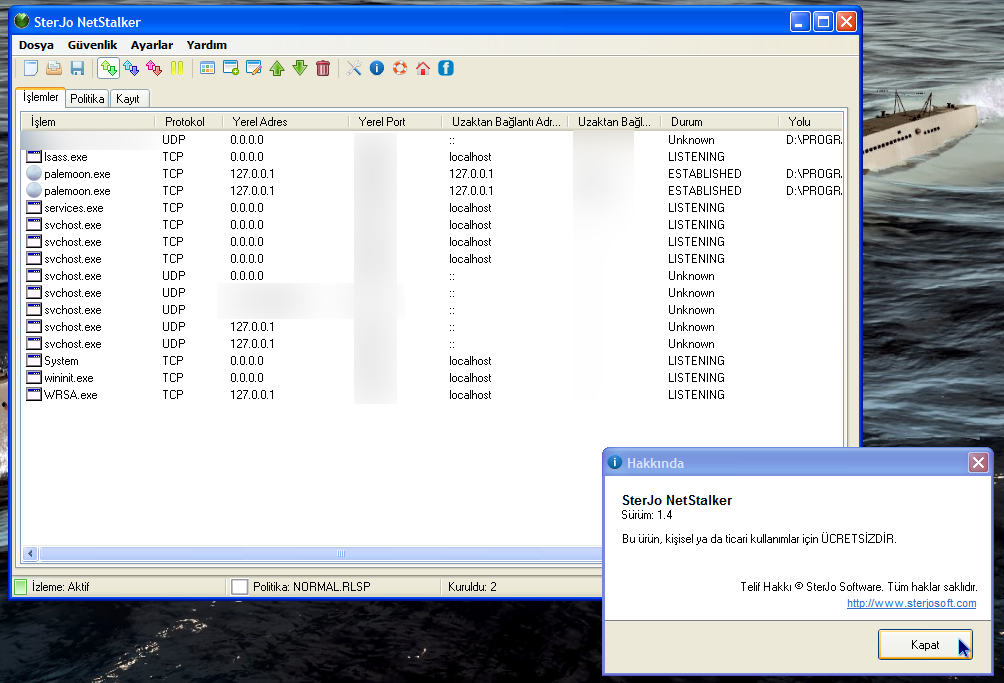Click the Uzaktan Bağlantı Adr... column header
This screenshot has height=683, width=1004.
(505, 122)
